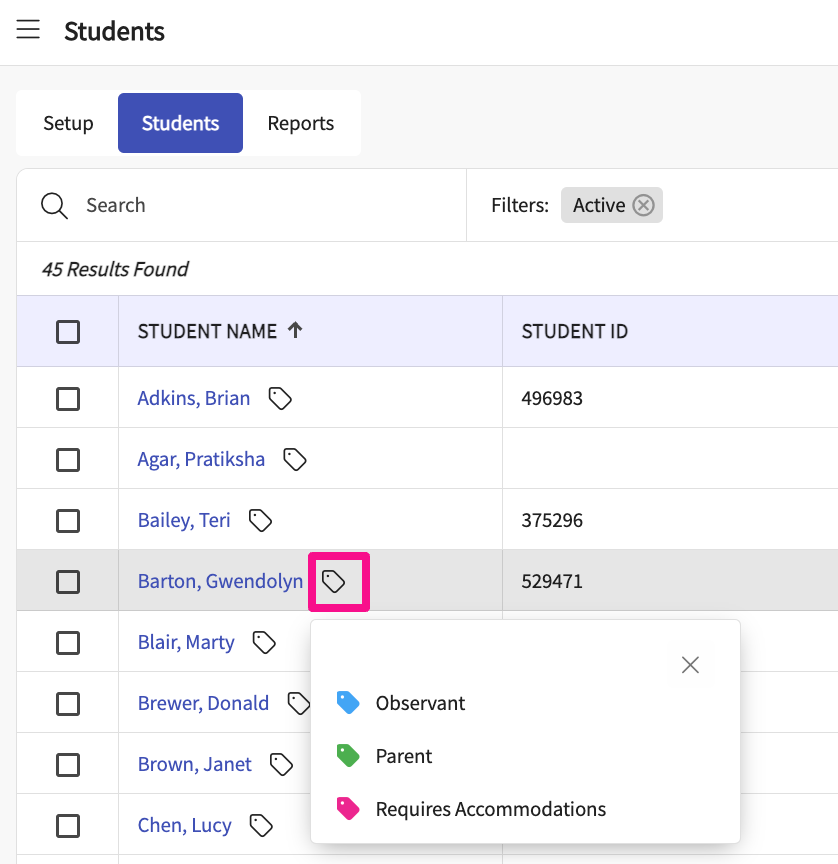Remove the Active filter chip
Viewport: 838px width, 864px height.
coord(644,205)
